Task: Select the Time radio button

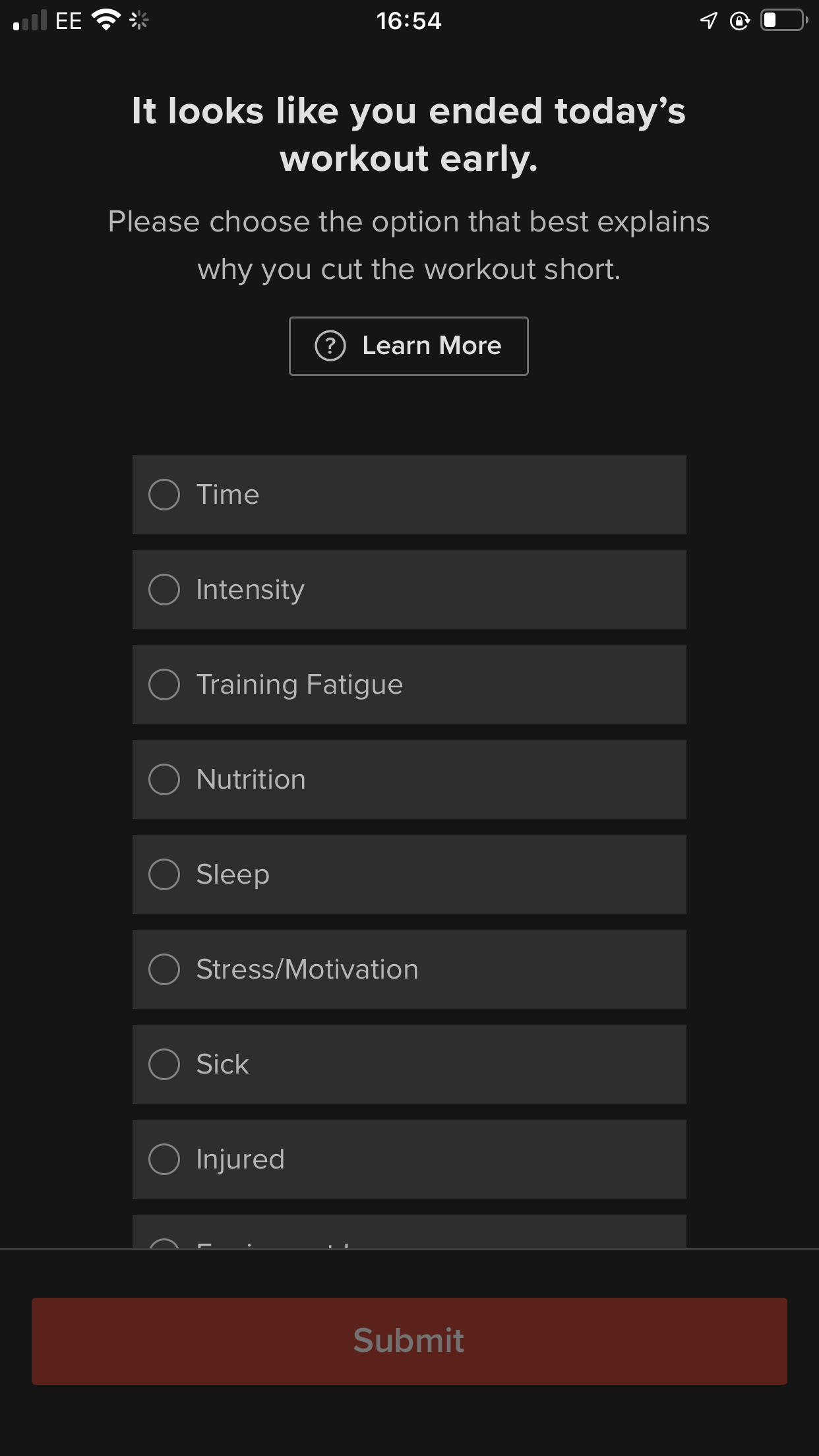Action: pos(164,495)
